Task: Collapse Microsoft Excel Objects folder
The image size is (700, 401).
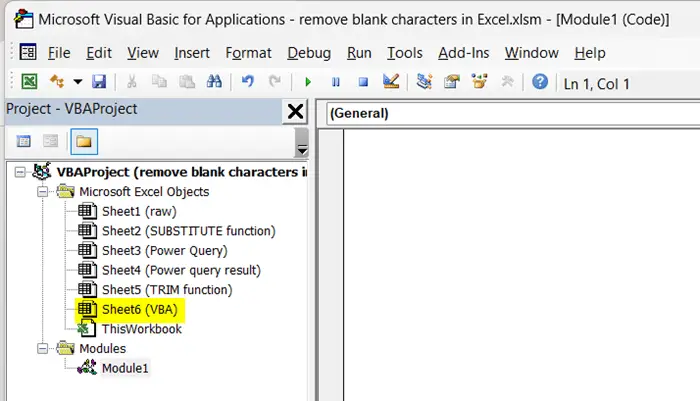Action: pos(42,192)
